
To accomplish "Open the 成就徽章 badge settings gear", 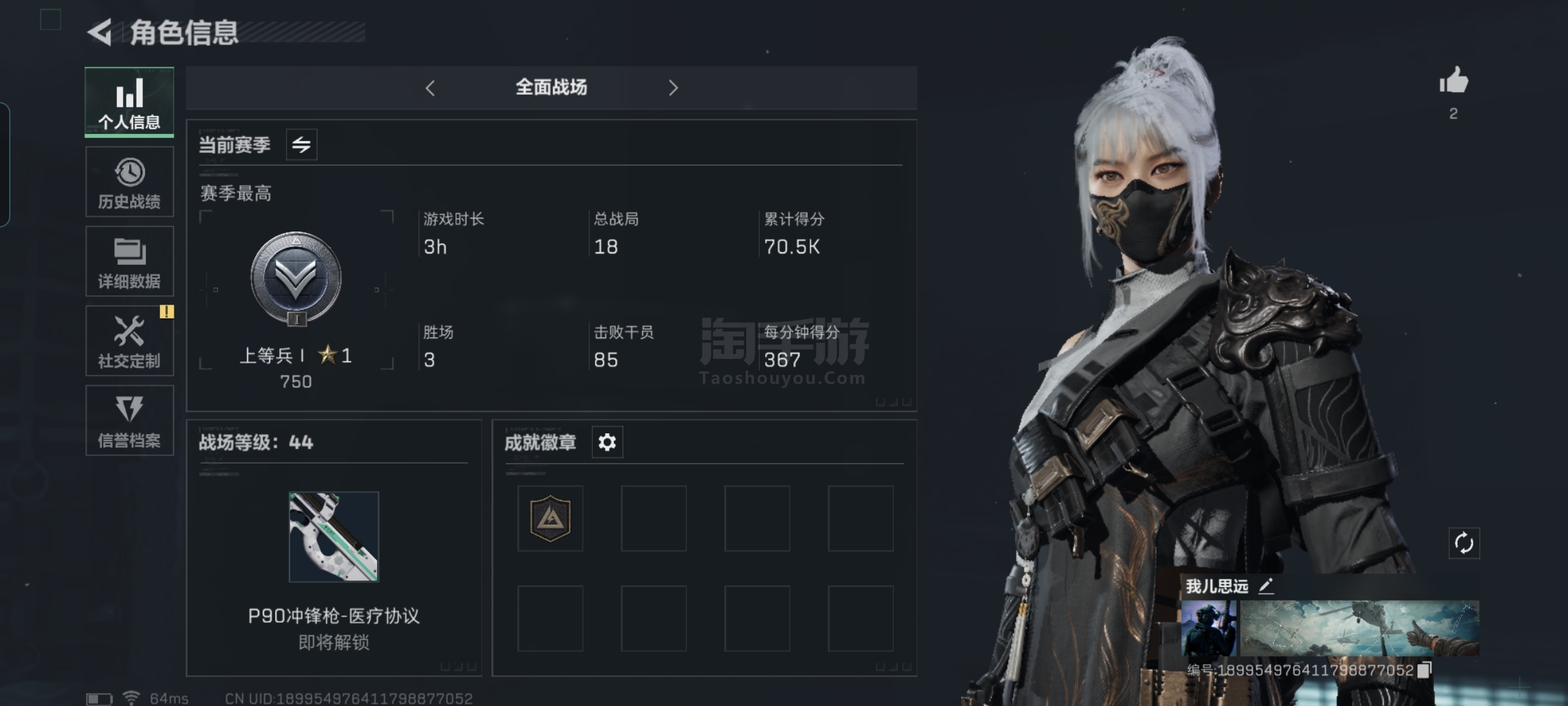I will 607,443.
